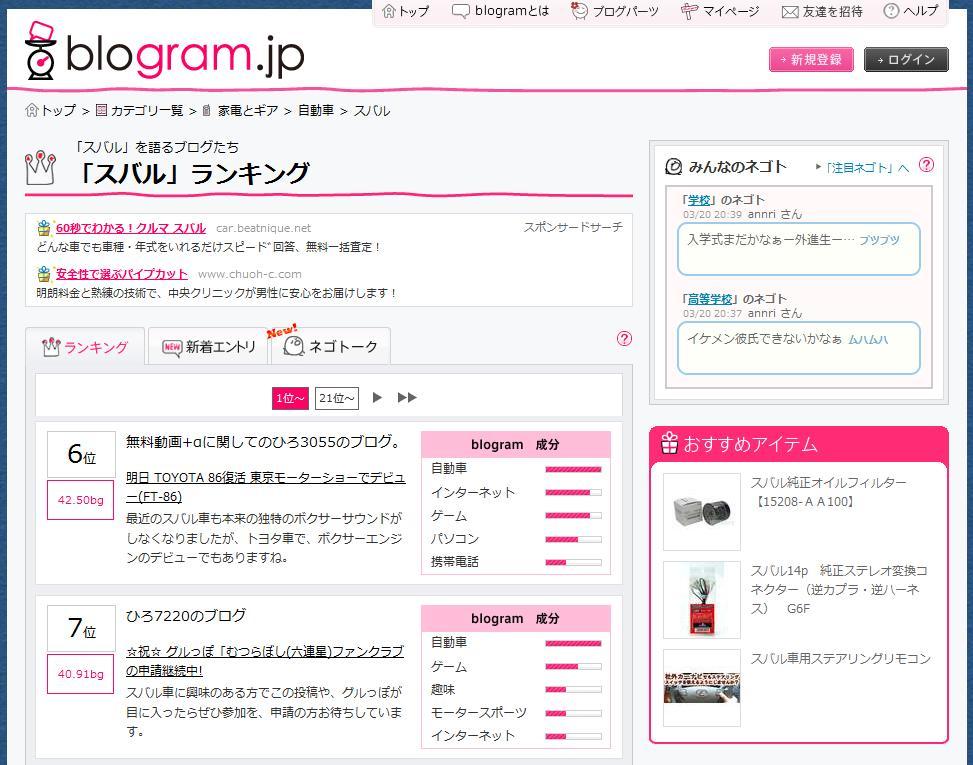Click the help question mark beside ranking tabs
Image resolution: width=973 pixels, height=765 pixels.
[625, 339]
